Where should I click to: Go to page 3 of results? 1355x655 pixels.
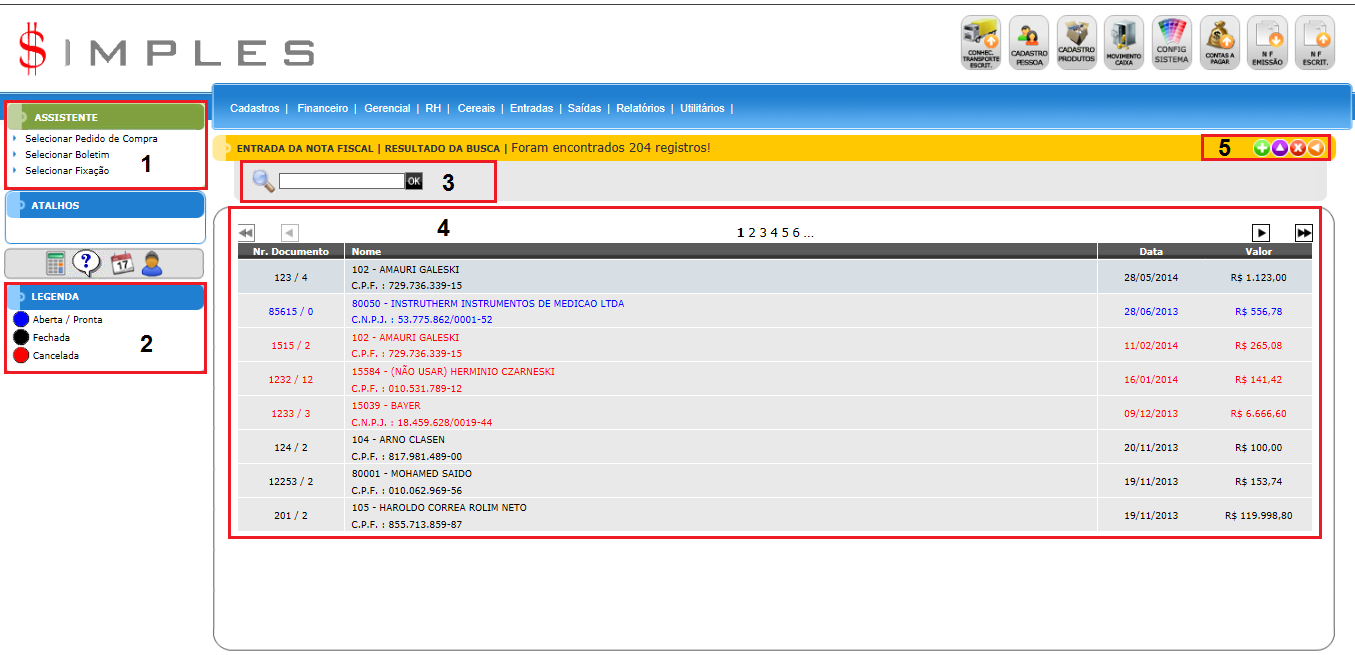click(762, 233)
